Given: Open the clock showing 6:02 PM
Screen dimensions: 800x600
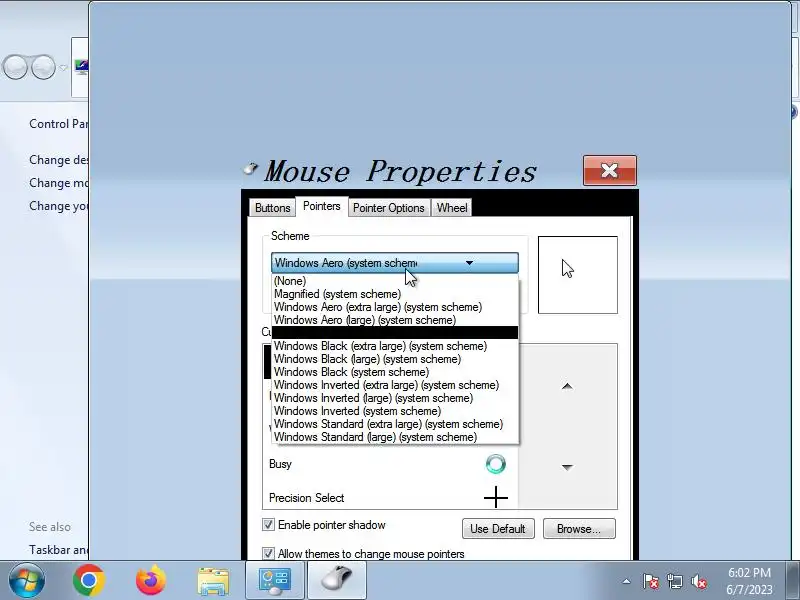Looking at the screenshot, I should click(x=749, y=581).
